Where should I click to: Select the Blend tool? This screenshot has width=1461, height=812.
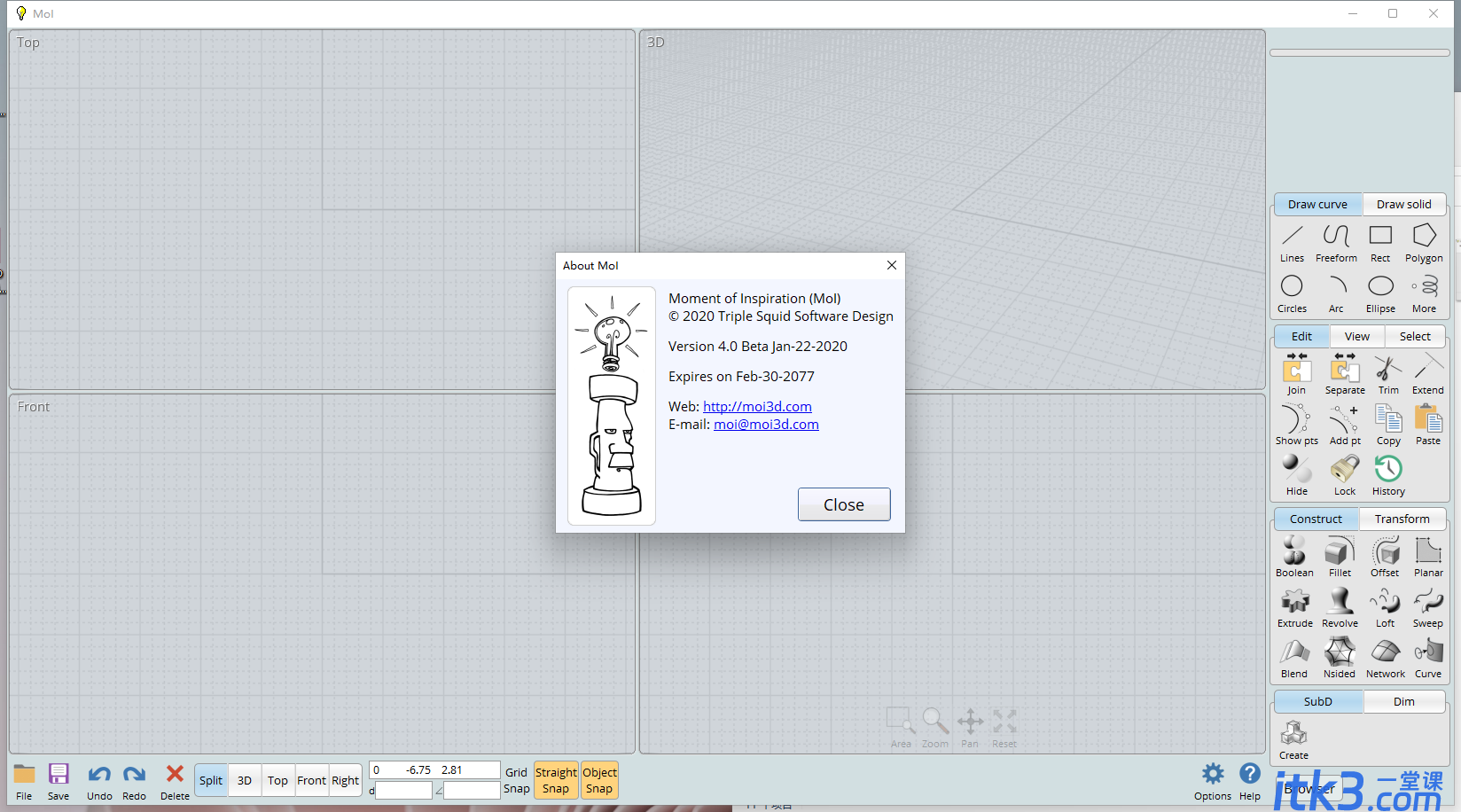click(x=1294, y=658)
